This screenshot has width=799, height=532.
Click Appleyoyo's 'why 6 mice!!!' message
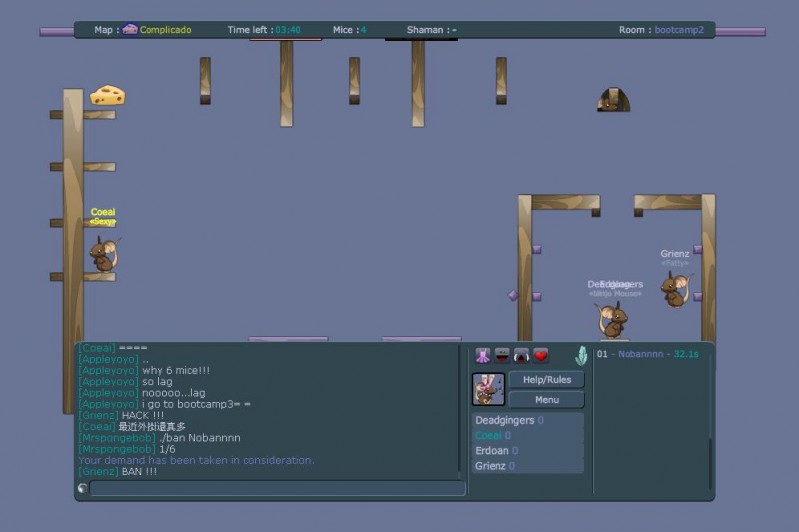point(144,370)
